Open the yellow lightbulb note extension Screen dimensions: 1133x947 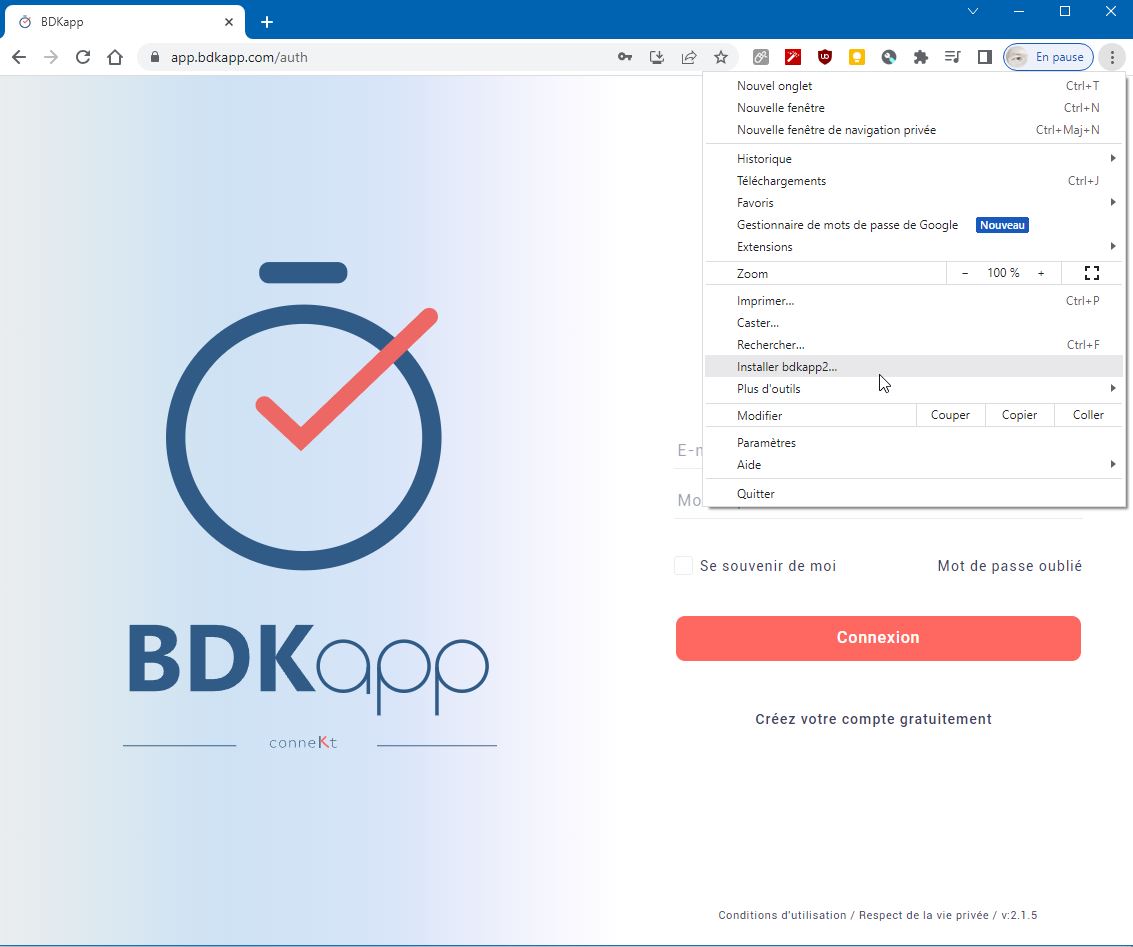click(x=857, y=57)
